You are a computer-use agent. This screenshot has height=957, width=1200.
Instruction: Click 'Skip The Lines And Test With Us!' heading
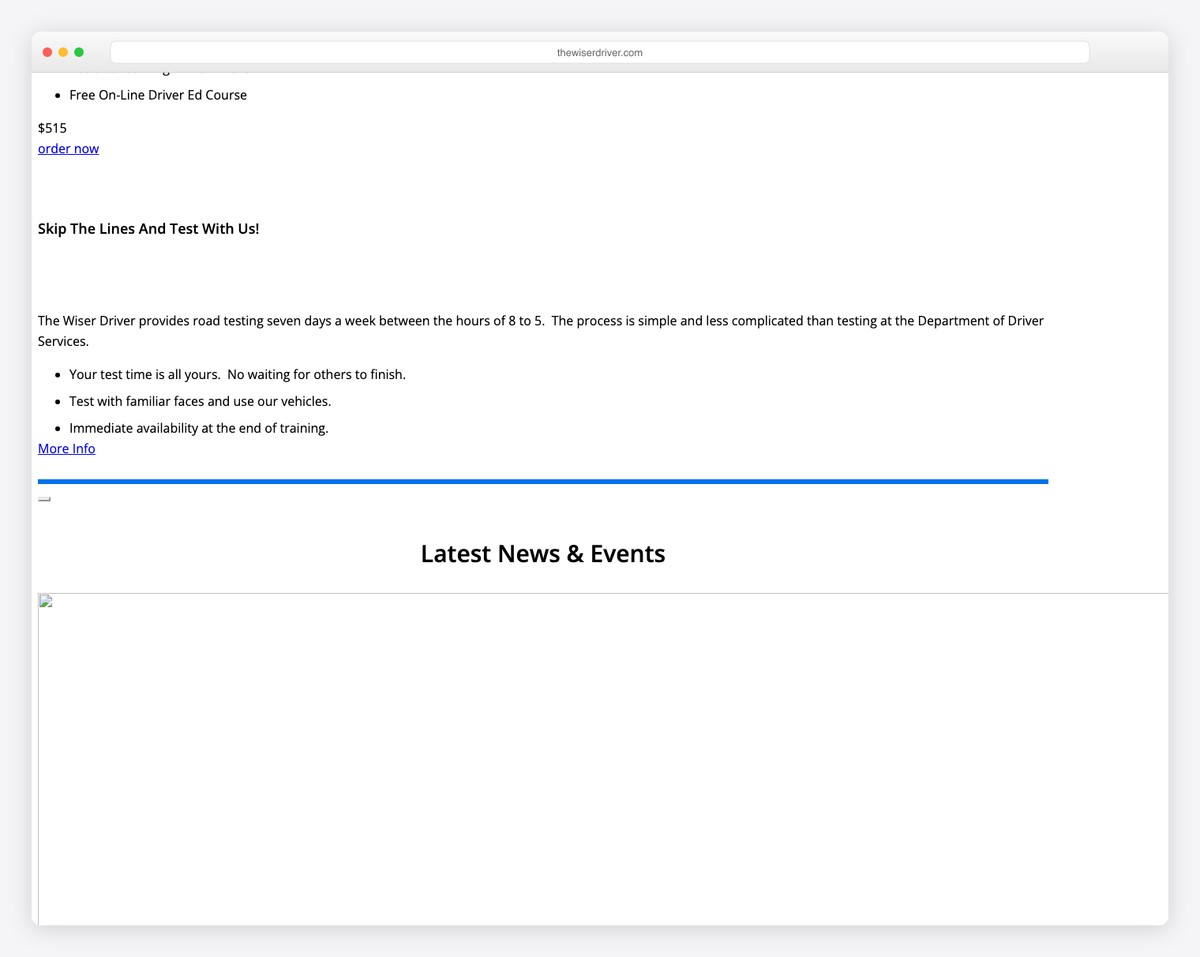click(148, 228)
